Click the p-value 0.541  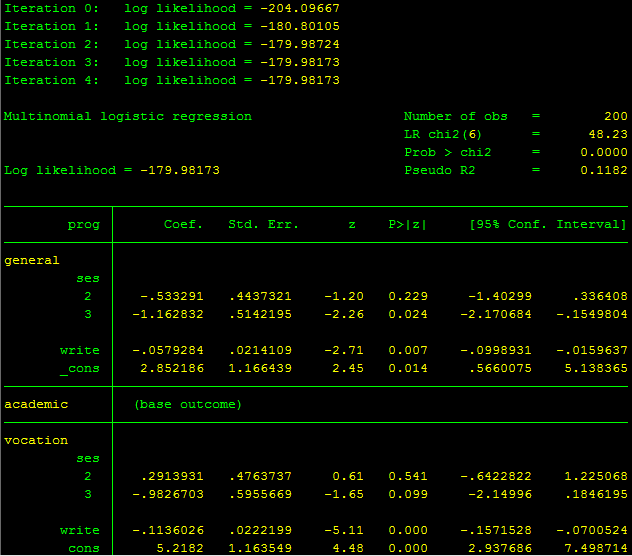408,477
